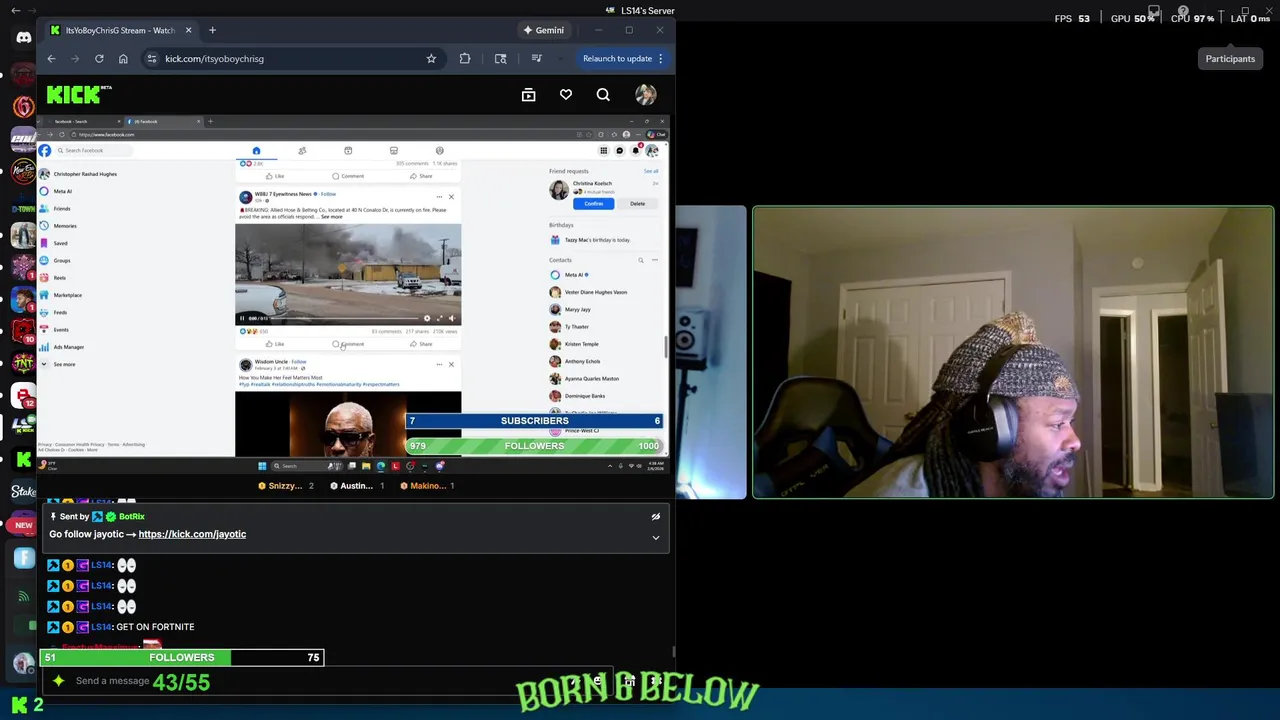1280x720 pixels.
Task: Open the server with the red 6 icon
Action: click(23, 106)
